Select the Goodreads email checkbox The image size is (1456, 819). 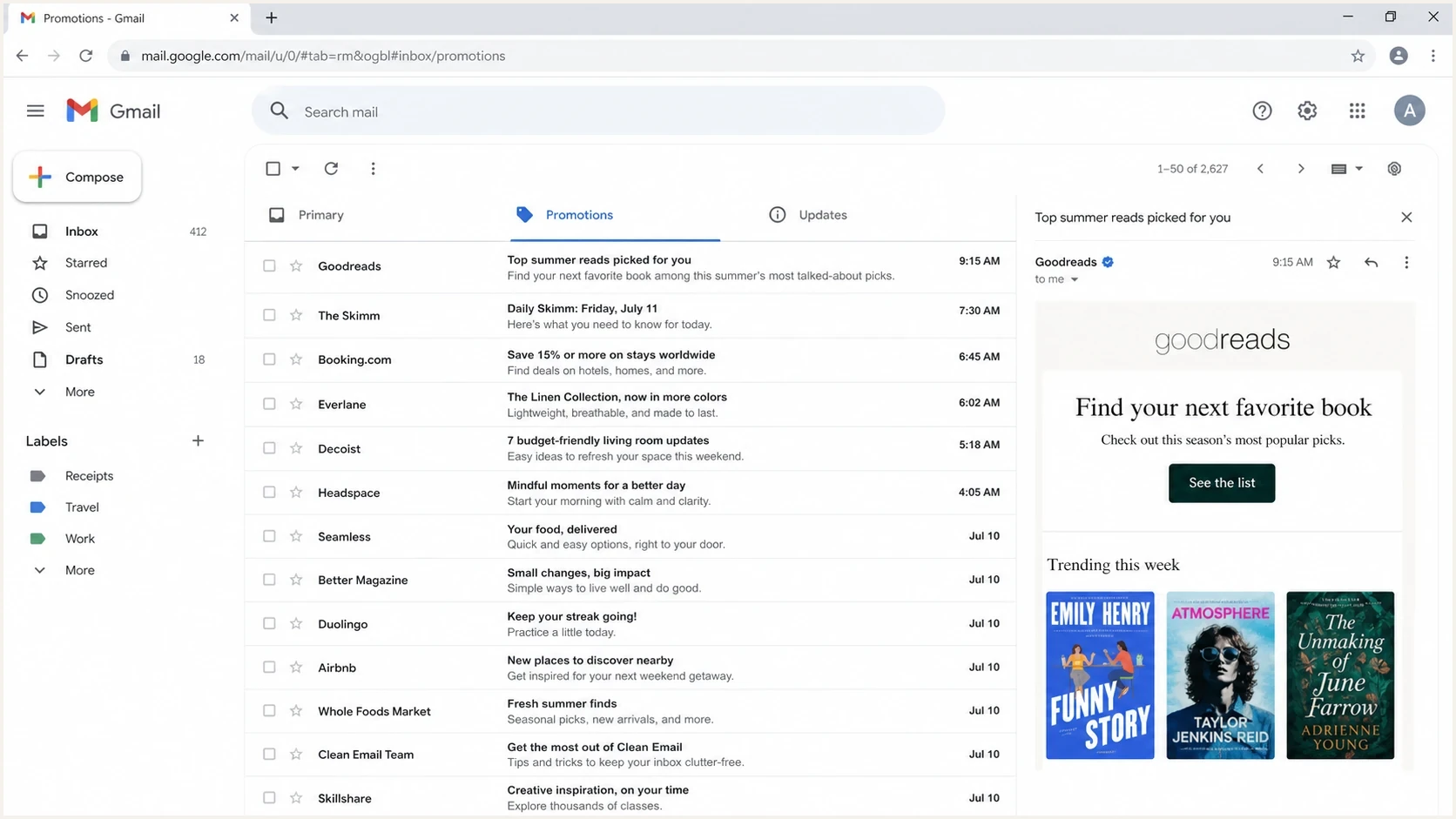click(269, 265)
